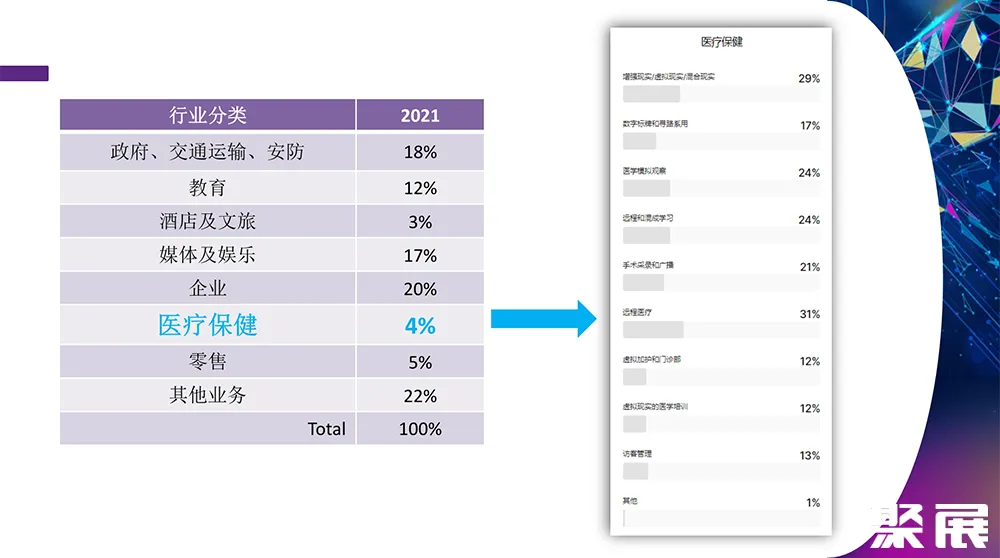1000x558 pixels.
Task: Click the 媒体及娱乐 row
Action: (x=207, y=255)
